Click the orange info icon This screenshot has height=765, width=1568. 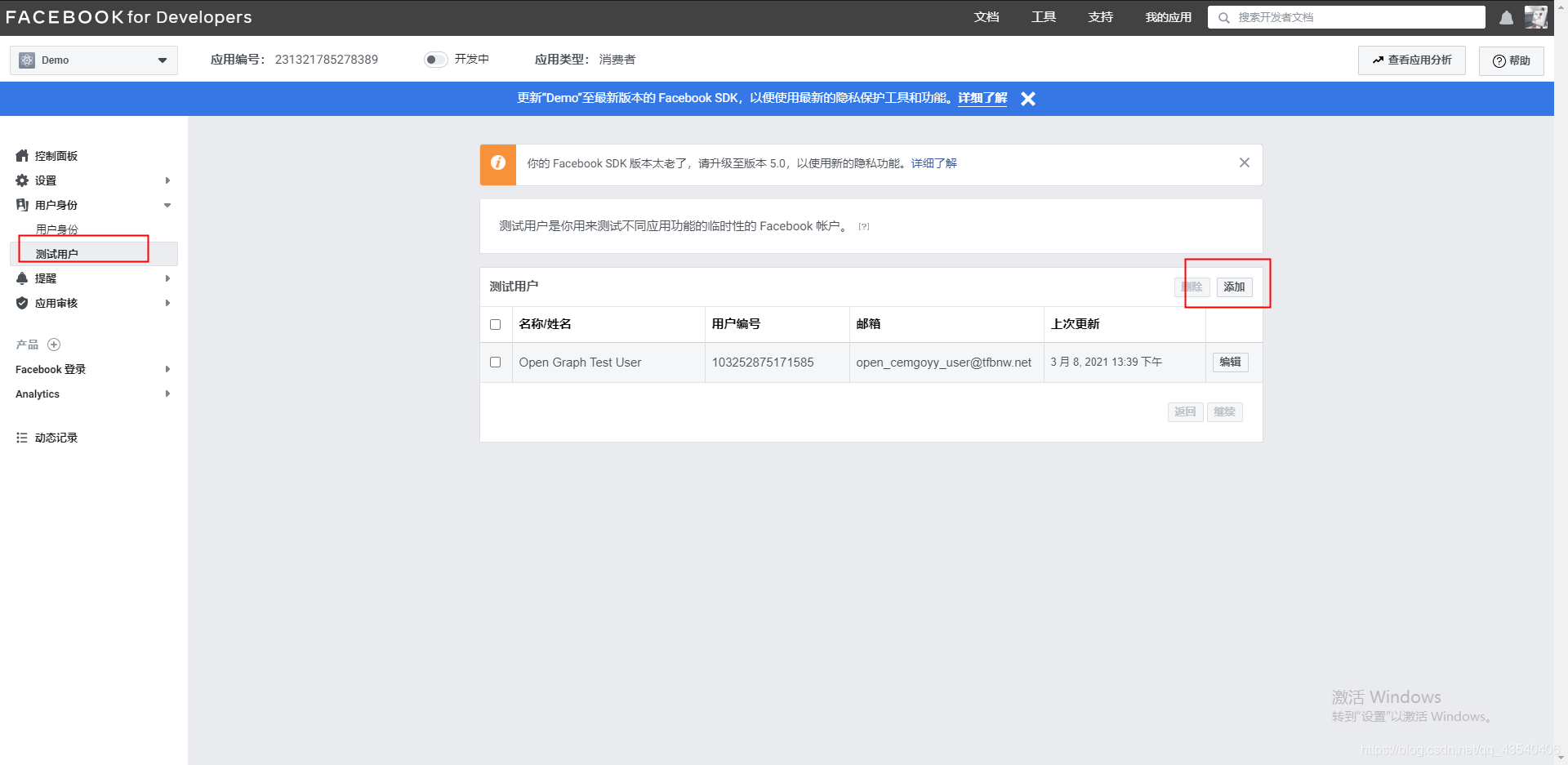pos(497,164)
